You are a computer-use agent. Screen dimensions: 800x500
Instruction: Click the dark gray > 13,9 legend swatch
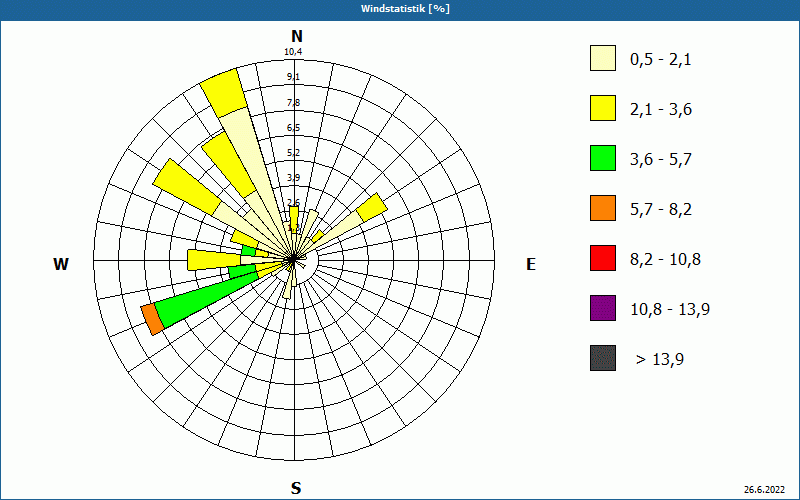pos(603,358)
